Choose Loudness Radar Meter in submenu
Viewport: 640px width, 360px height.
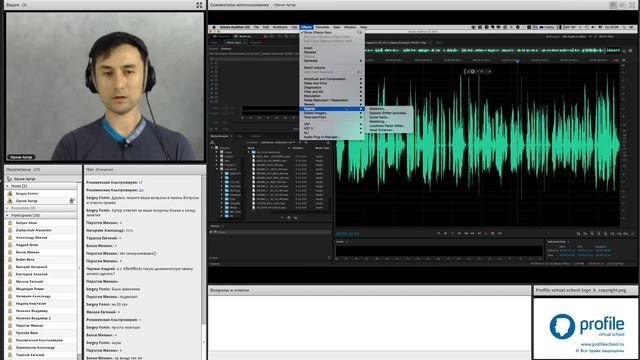(387, 126)
